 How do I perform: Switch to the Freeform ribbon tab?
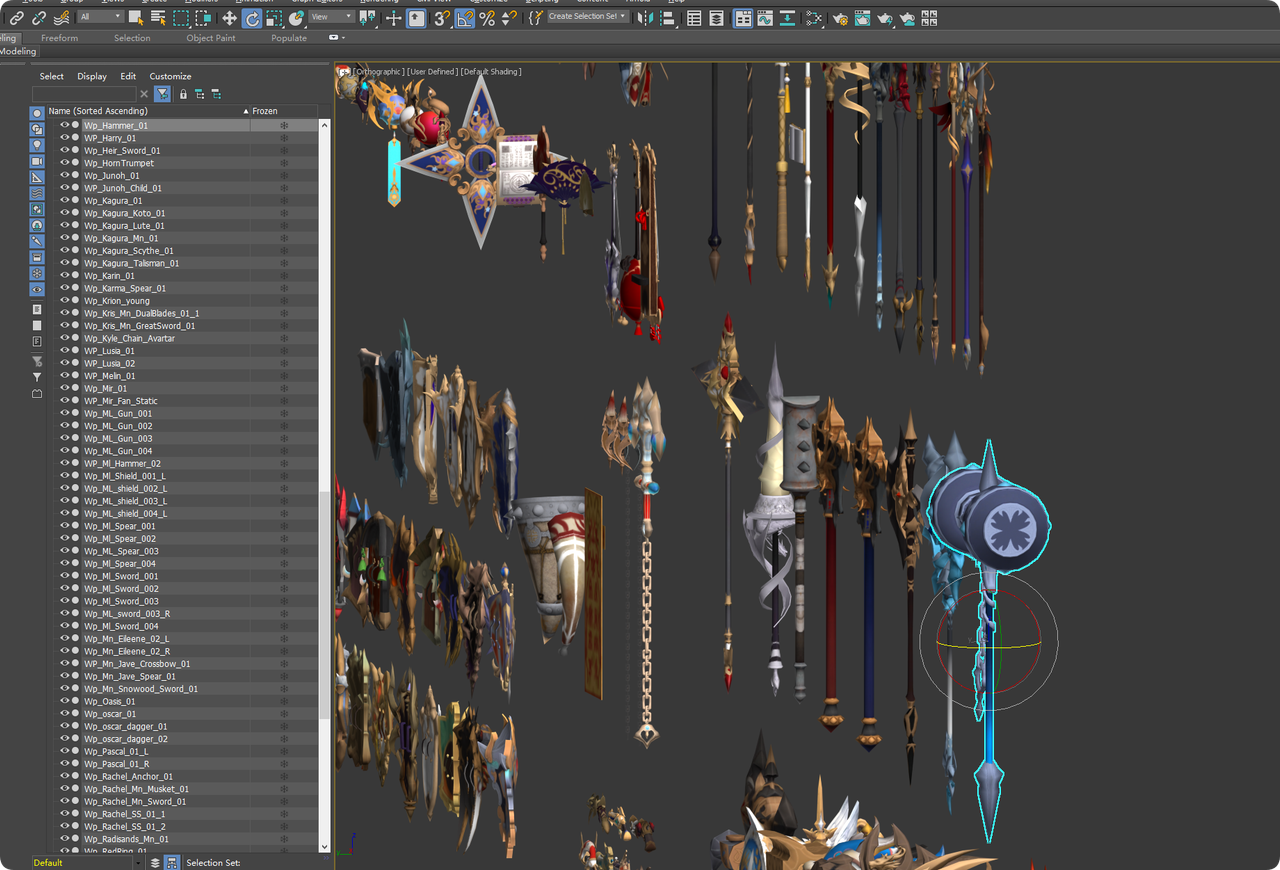pos(59,38)
